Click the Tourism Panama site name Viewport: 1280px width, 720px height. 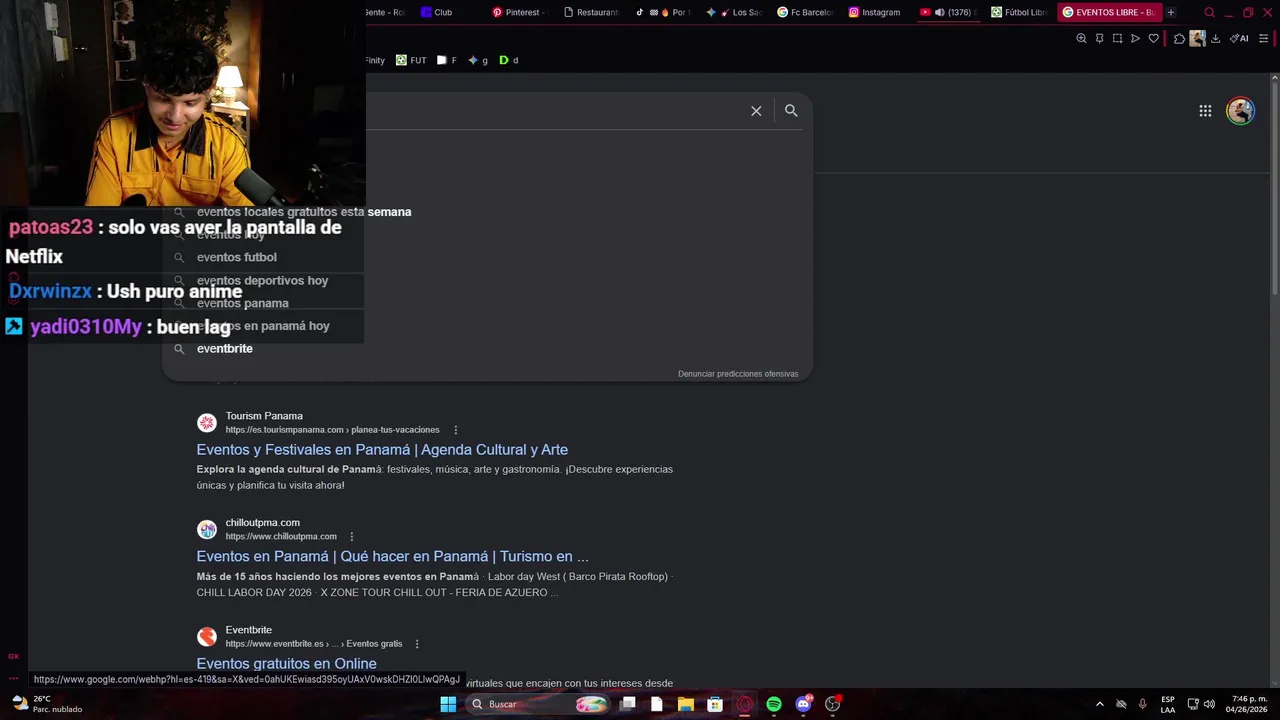coord(264,416)
